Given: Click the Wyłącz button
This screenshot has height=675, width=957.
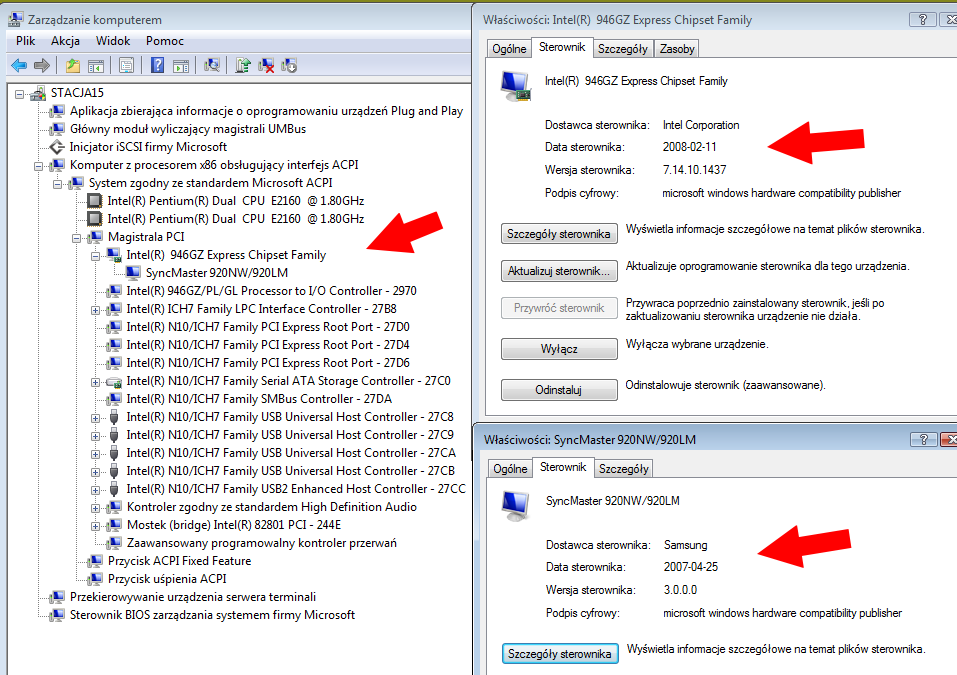Looking at the screenshot, I should [x=558, y=349].
